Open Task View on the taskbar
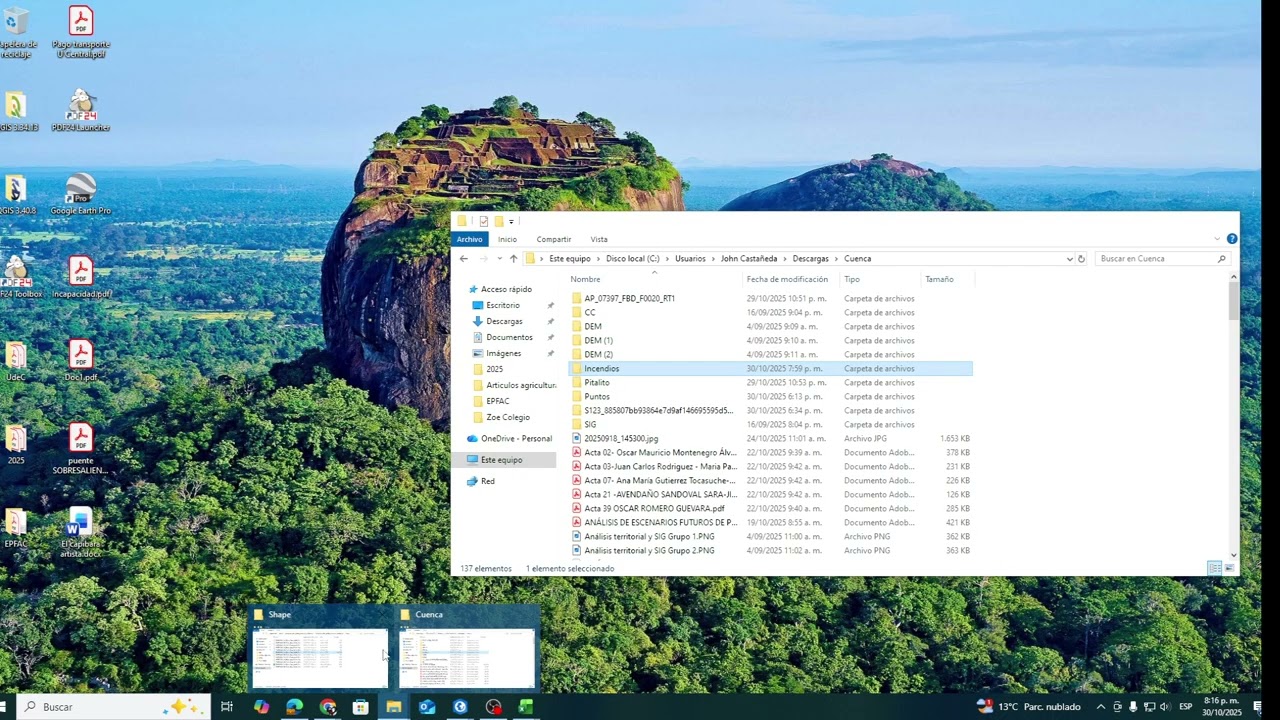This screenshot has height=720, width=1280. tap(227, 706)
